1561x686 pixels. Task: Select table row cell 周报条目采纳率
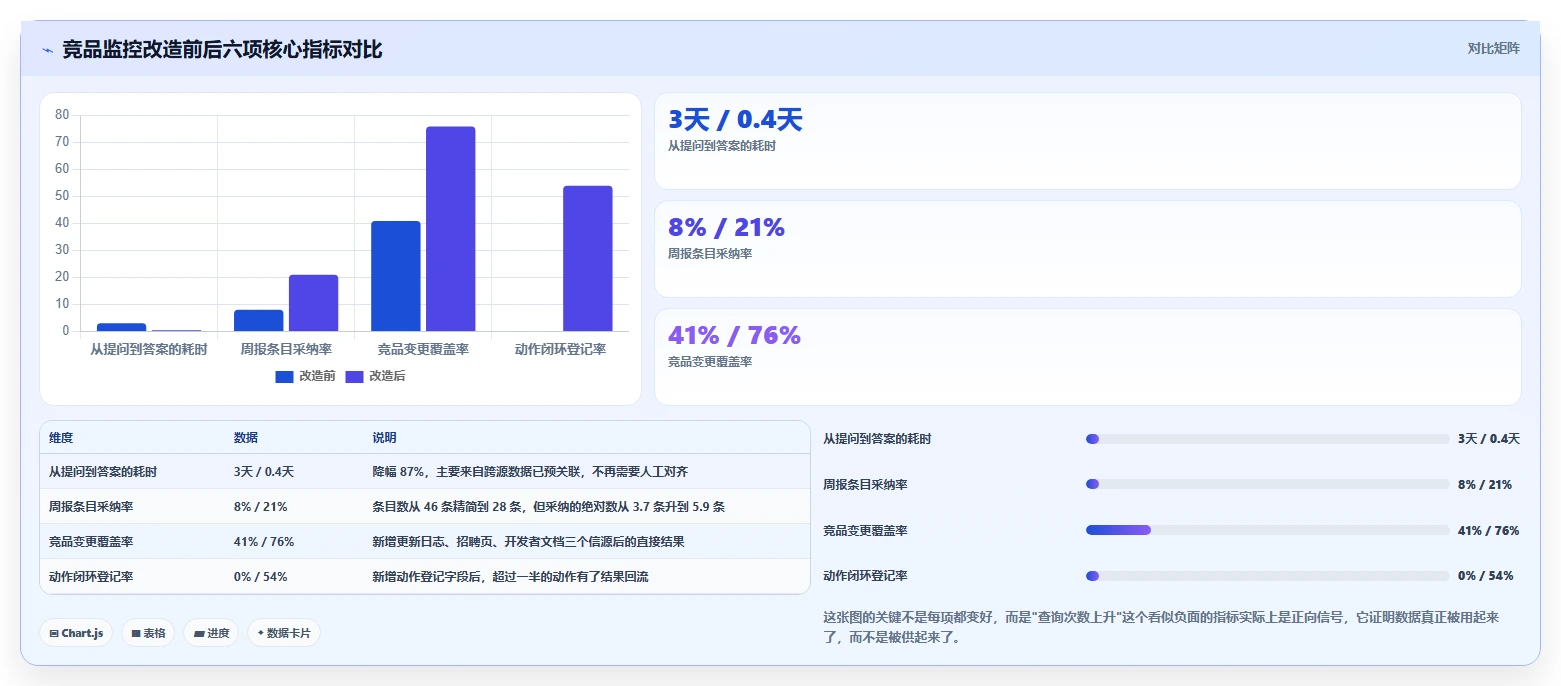click(x=91, y=507)
